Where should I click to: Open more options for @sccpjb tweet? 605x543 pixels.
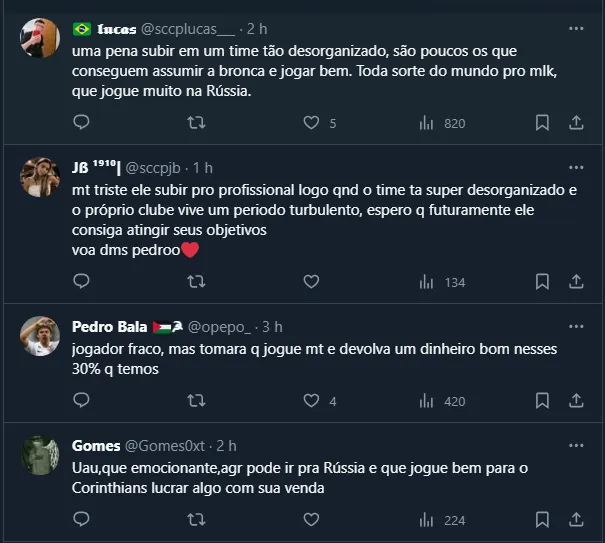pos(576,168)
